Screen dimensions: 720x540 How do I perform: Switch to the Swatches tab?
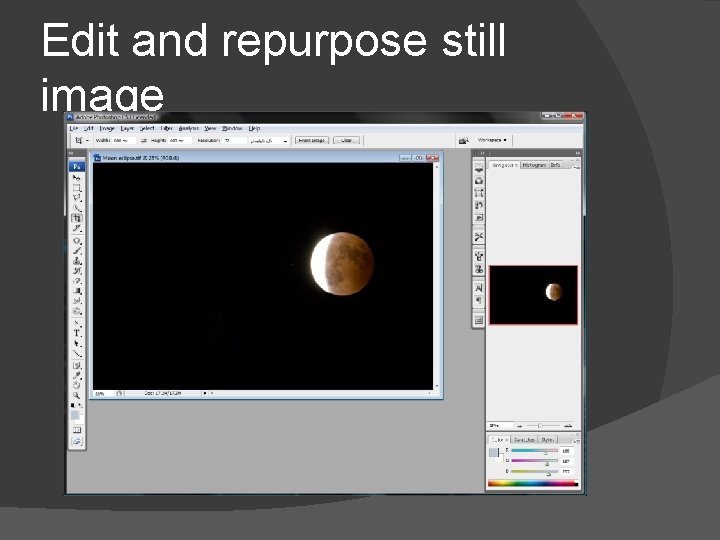coord(524,440)
